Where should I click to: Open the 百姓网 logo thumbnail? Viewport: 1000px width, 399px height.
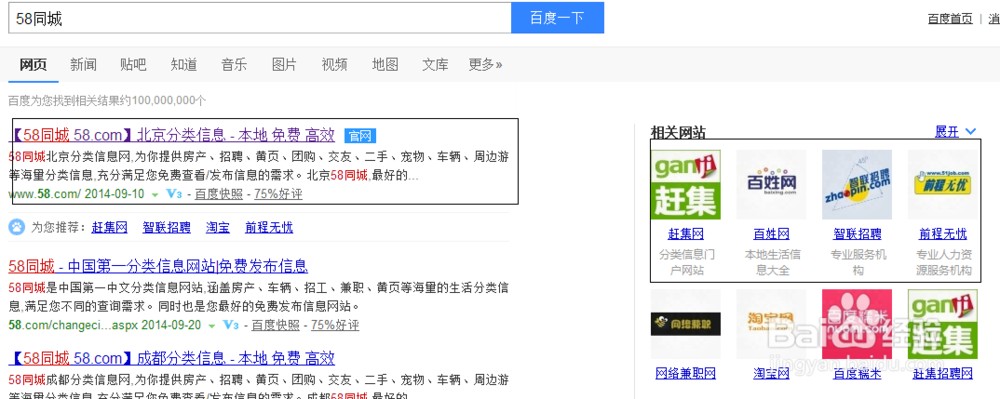pyautogui.click(x=771, y=185)
